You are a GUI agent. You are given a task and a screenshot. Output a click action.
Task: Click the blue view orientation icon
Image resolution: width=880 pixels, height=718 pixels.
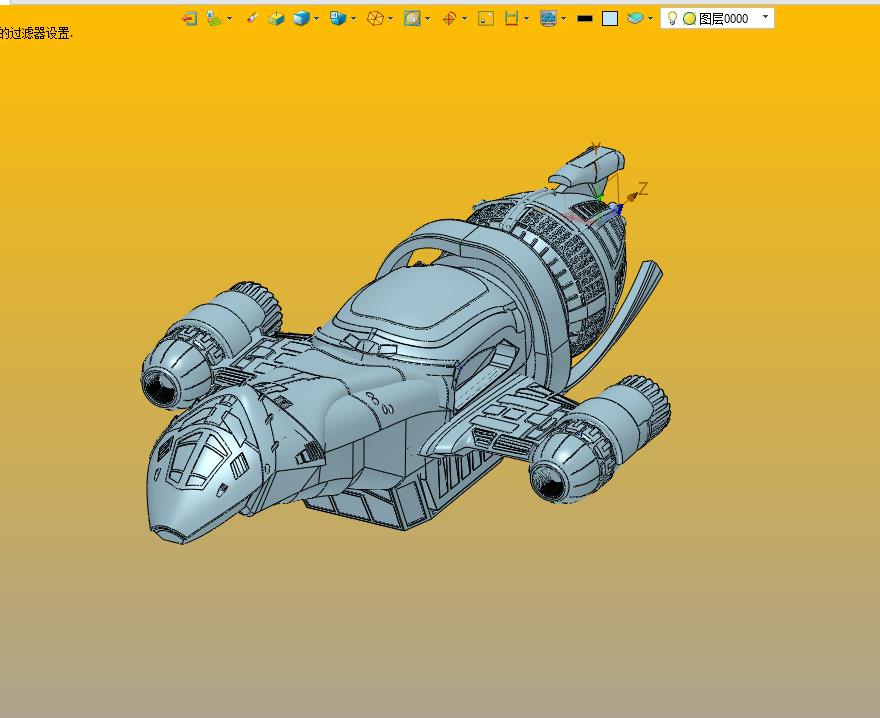click(x=338, y=19)
